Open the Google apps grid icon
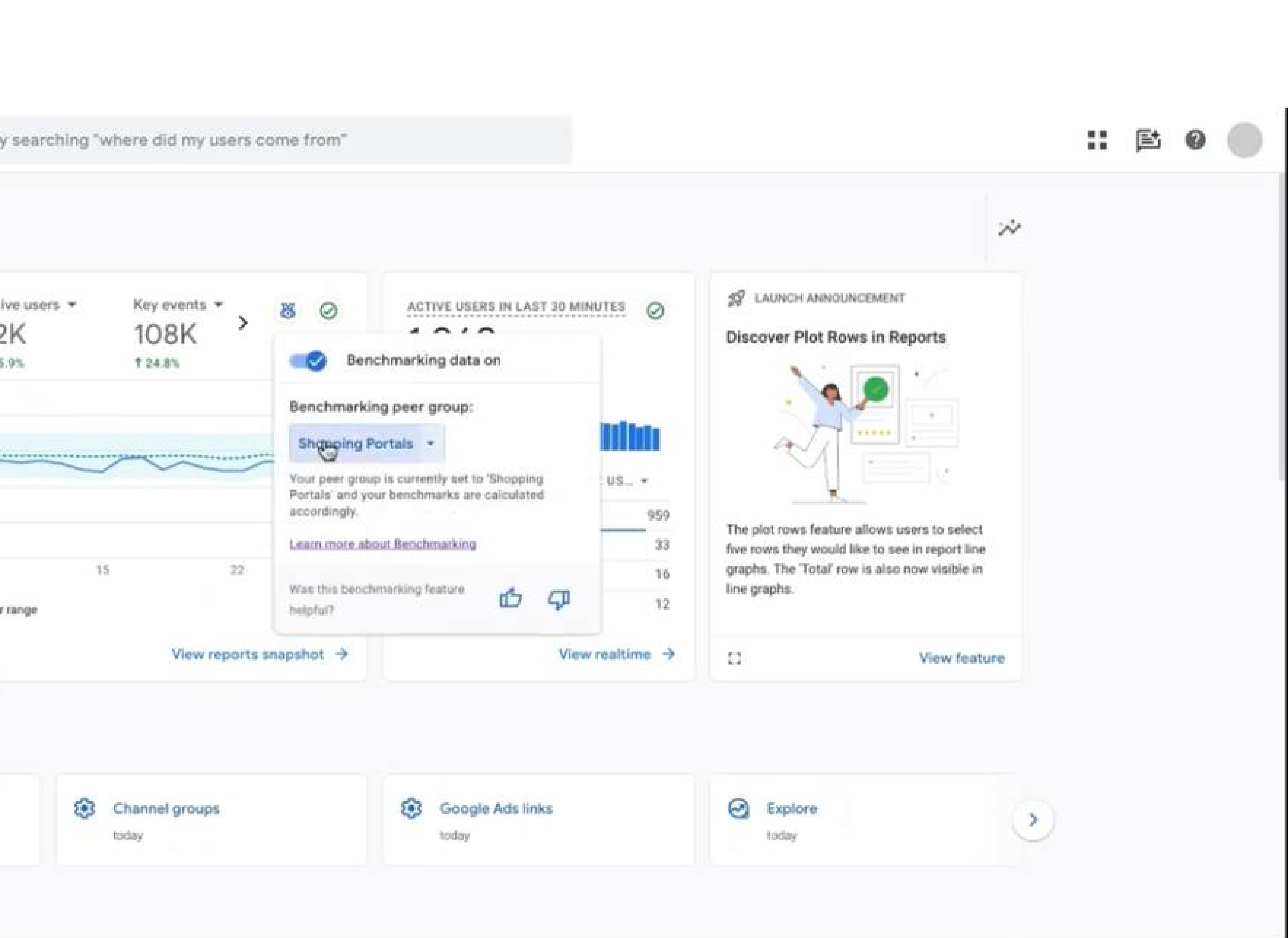1288x938 pixels. click(1097, 140)
